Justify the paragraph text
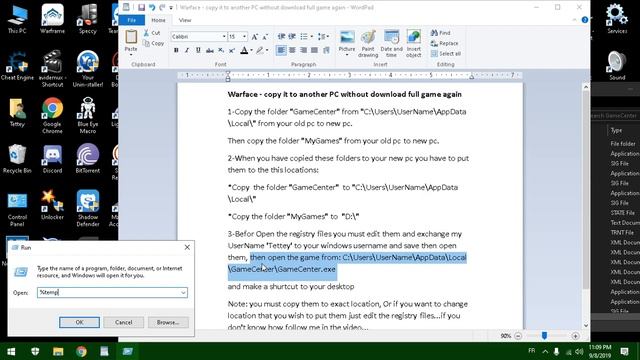This screenshot has width=640, height=360. click(x=314, y=50)
